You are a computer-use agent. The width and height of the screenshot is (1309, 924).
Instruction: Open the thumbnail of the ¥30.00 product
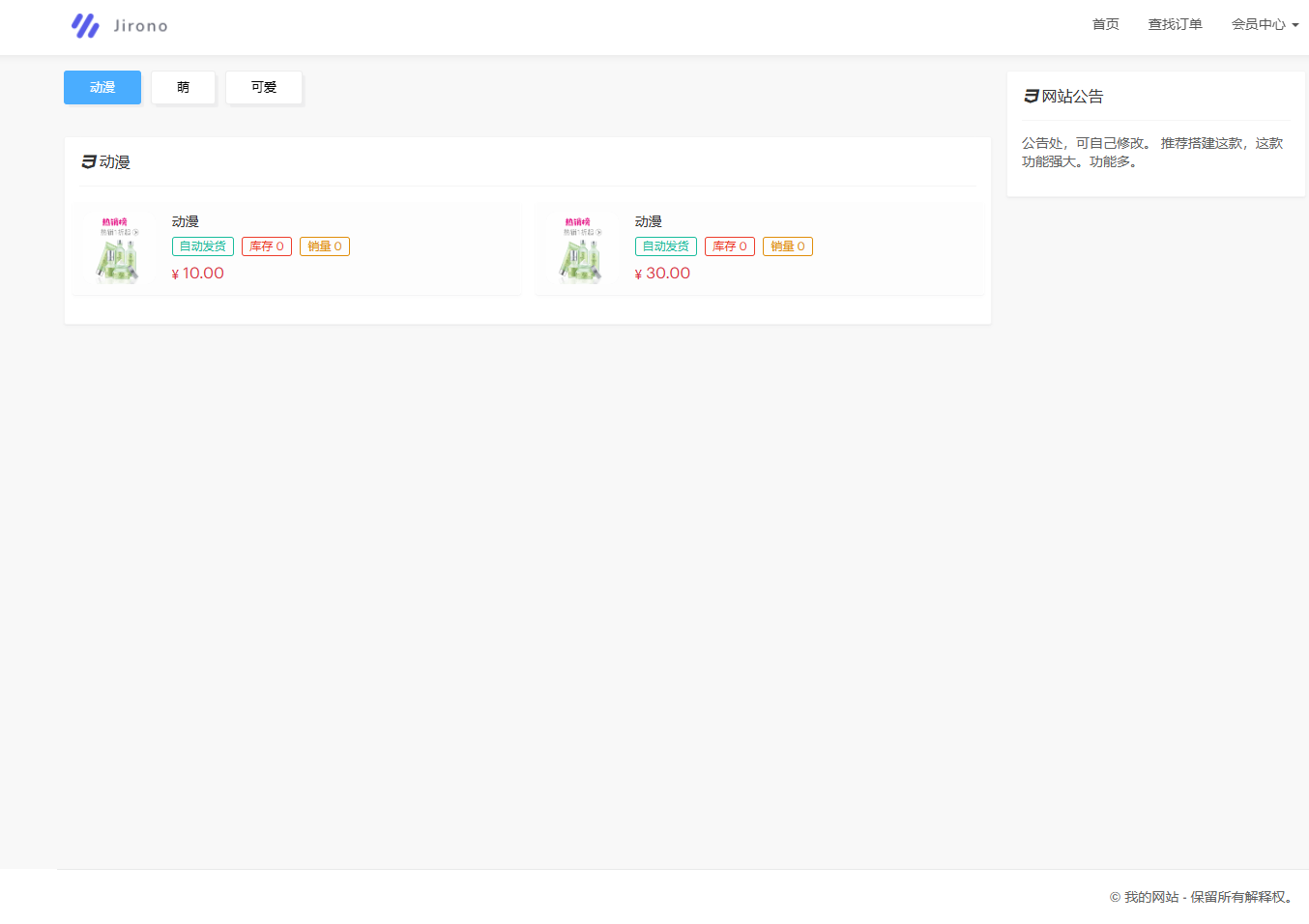pyautogui.click(x=580, y=249)
